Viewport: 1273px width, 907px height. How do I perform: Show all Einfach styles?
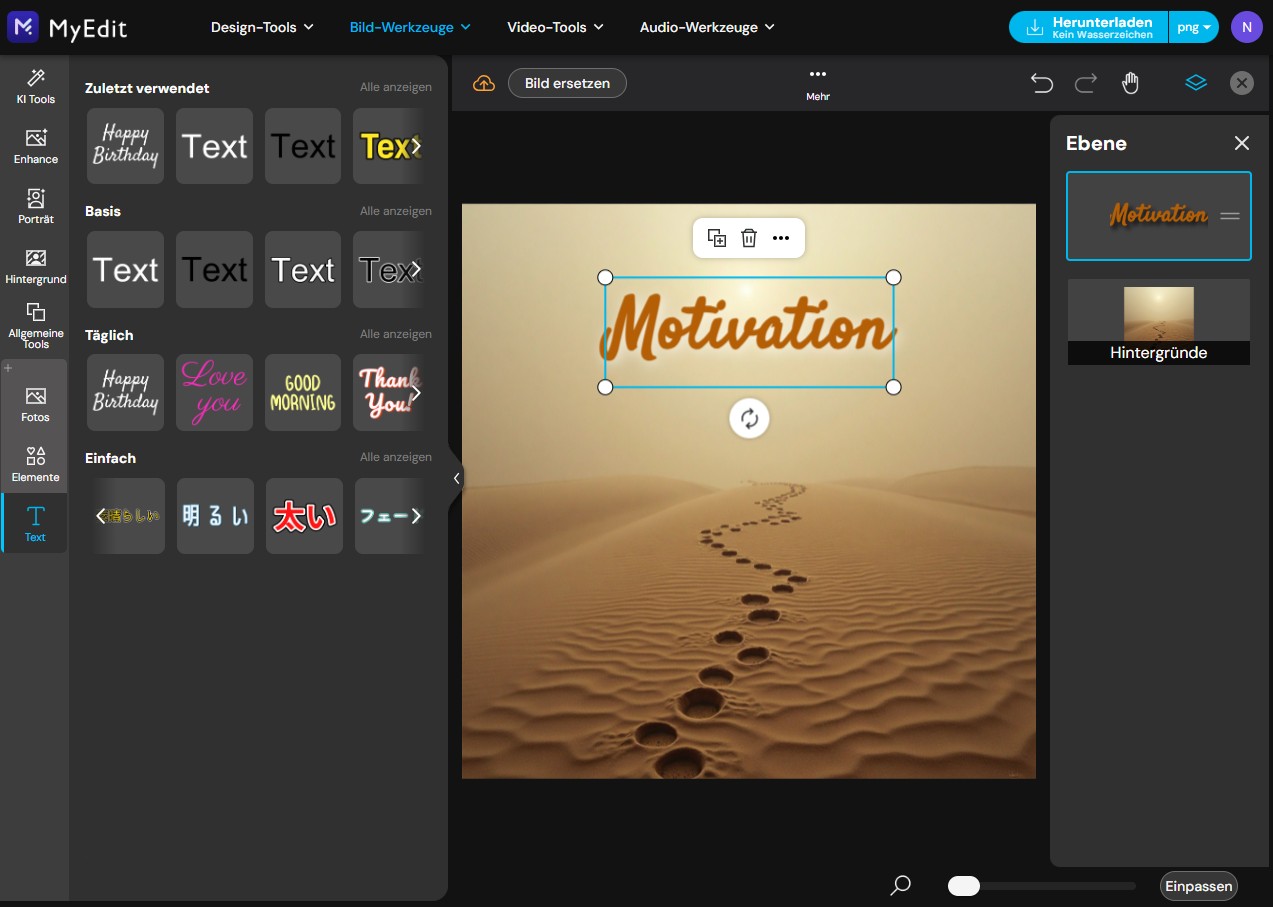point(396,457)
